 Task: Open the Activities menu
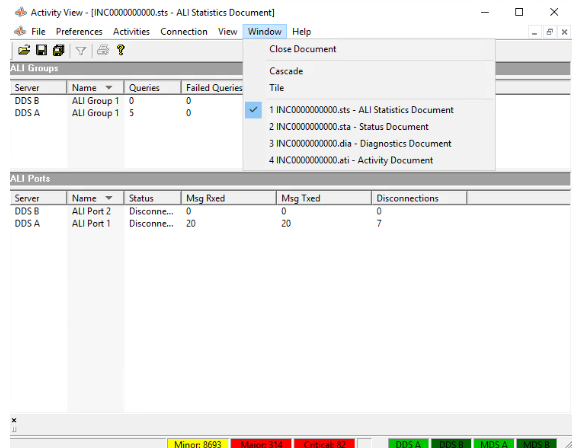(x=131, y=32)
